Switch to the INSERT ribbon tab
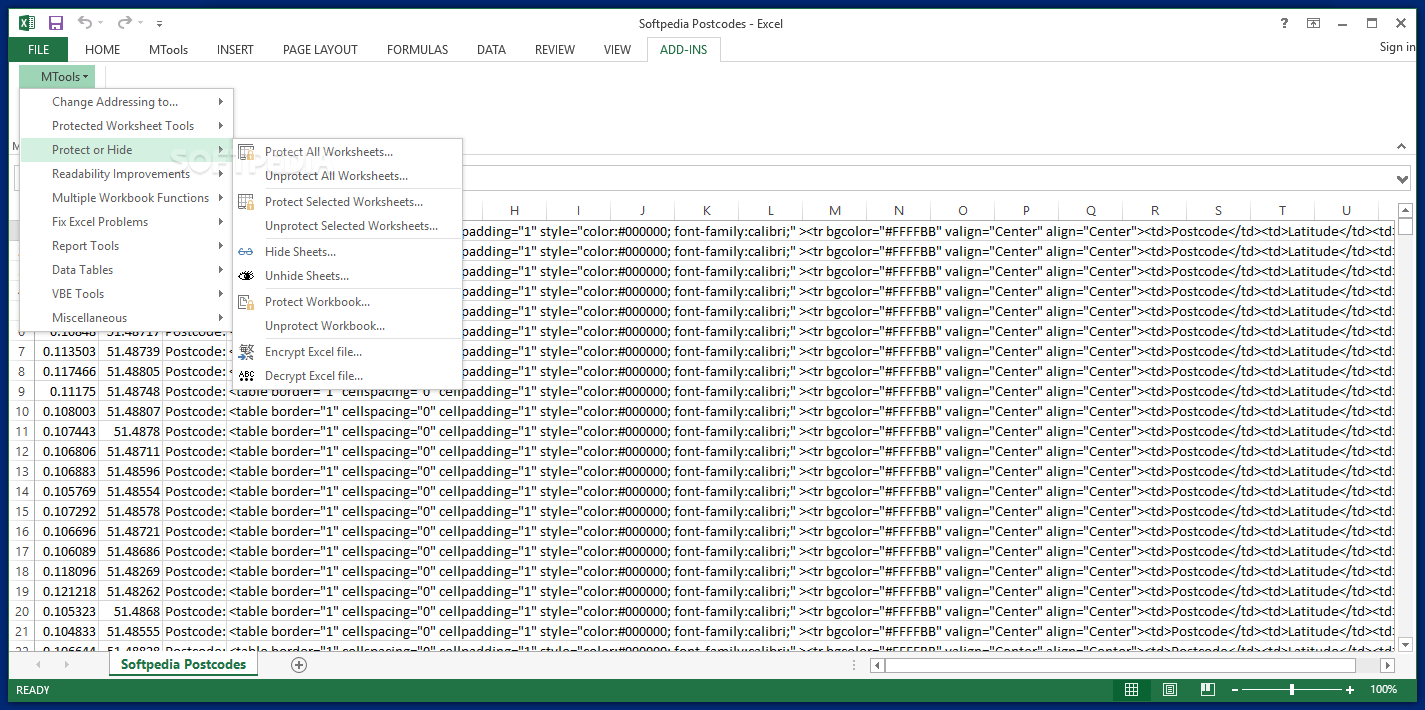This screenshot has width=1425, height=710. tap(235, 50)
